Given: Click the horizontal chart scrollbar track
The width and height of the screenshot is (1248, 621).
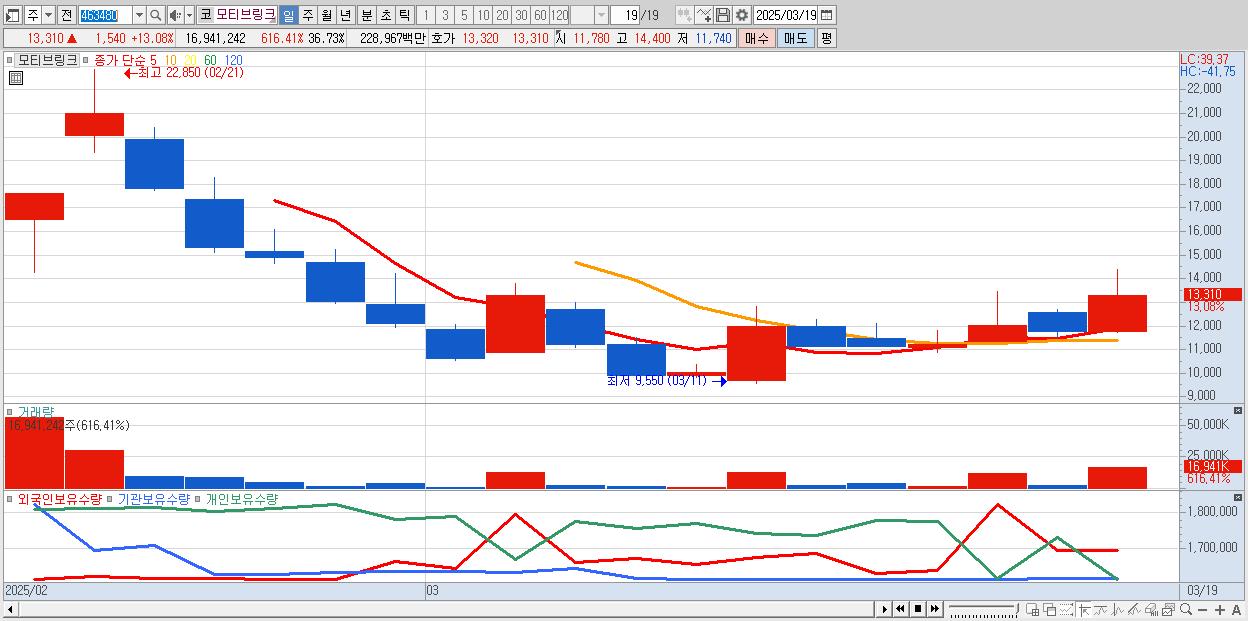Looking at the screenshot, I should pos(445,609).
